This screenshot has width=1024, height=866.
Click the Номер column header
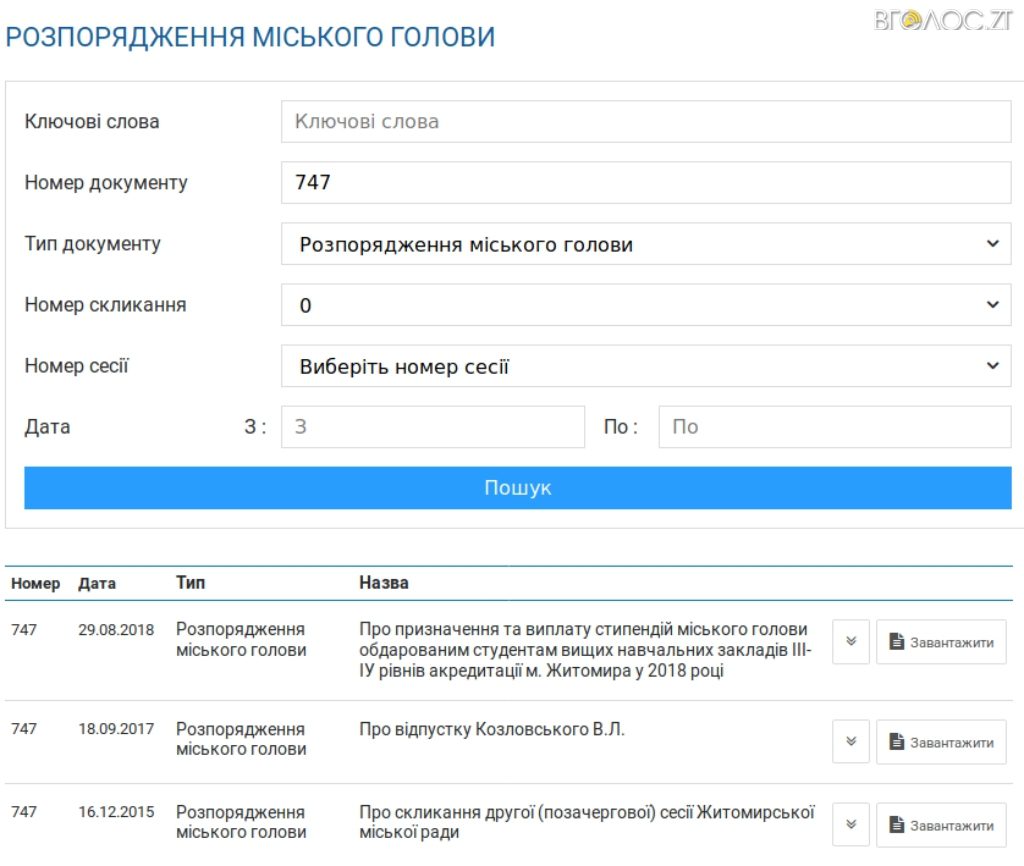point(35,583)
